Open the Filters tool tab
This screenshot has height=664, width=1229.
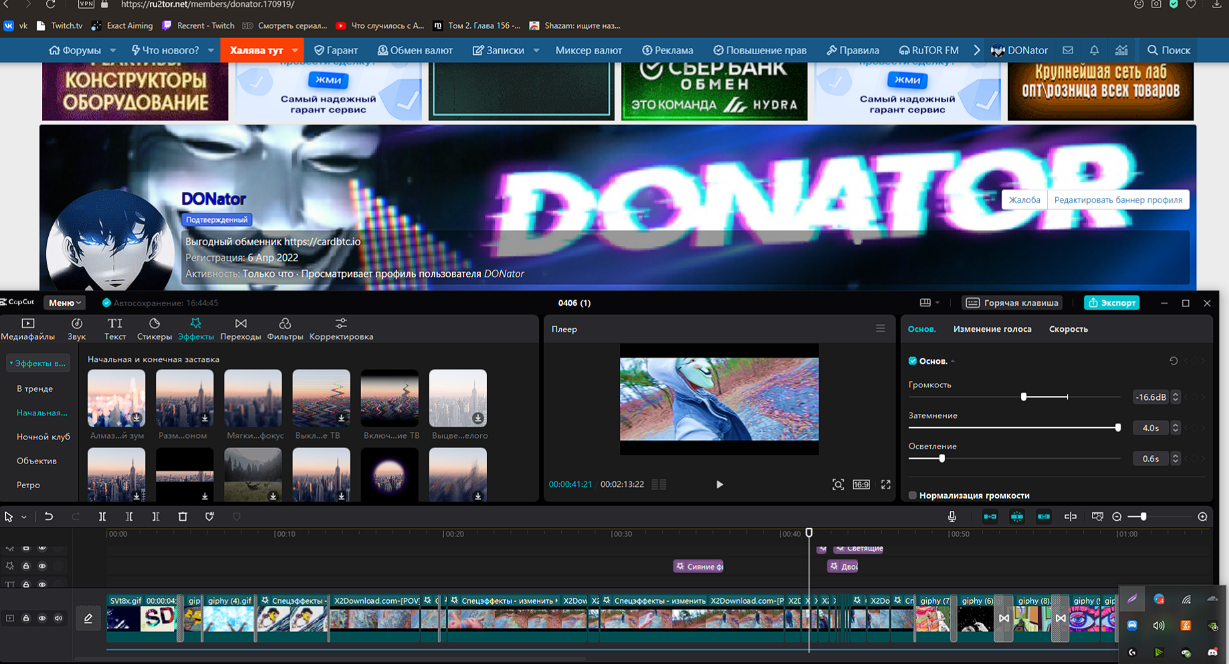285,329
